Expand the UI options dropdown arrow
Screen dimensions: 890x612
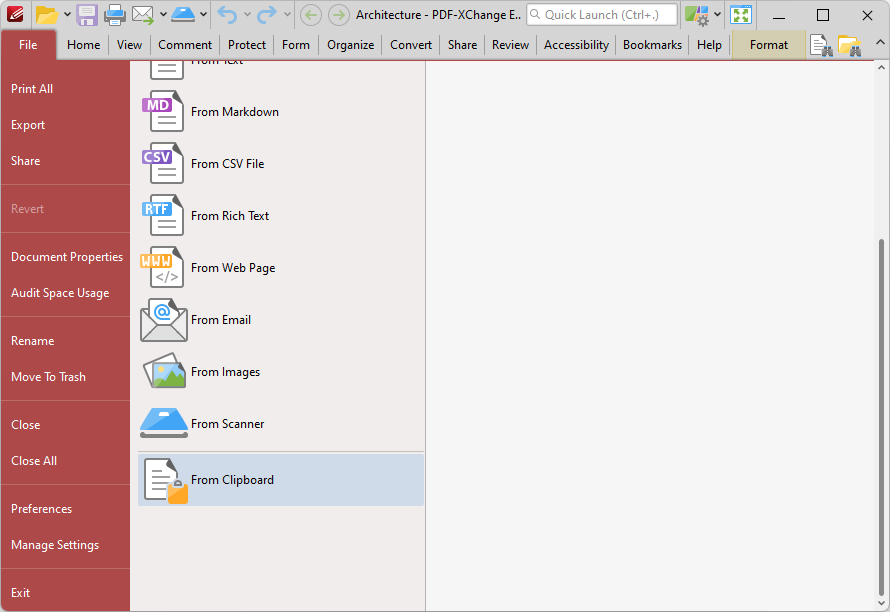coord(717,15)
